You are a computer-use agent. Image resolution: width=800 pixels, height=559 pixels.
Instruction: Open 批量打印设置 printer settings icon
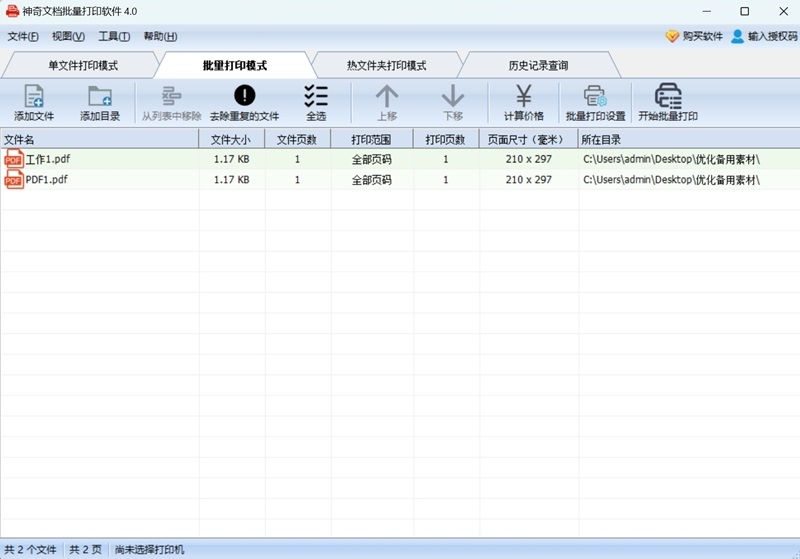pyautogui.click(x=595, y=96)
